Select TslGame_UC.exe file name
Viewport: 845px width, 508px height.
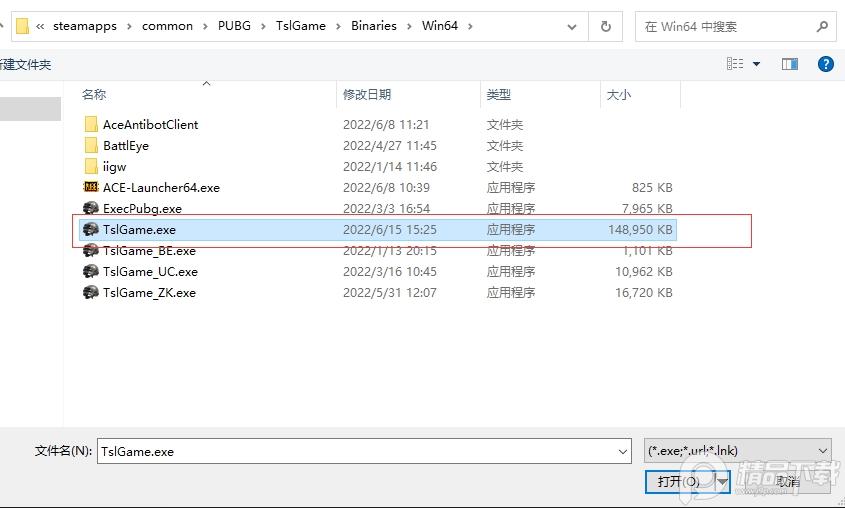coord(150,272)
